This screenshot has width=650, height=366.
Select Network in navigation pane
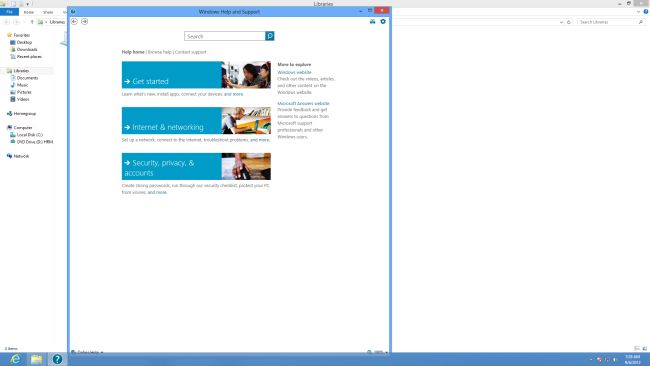tap(18, 156)
